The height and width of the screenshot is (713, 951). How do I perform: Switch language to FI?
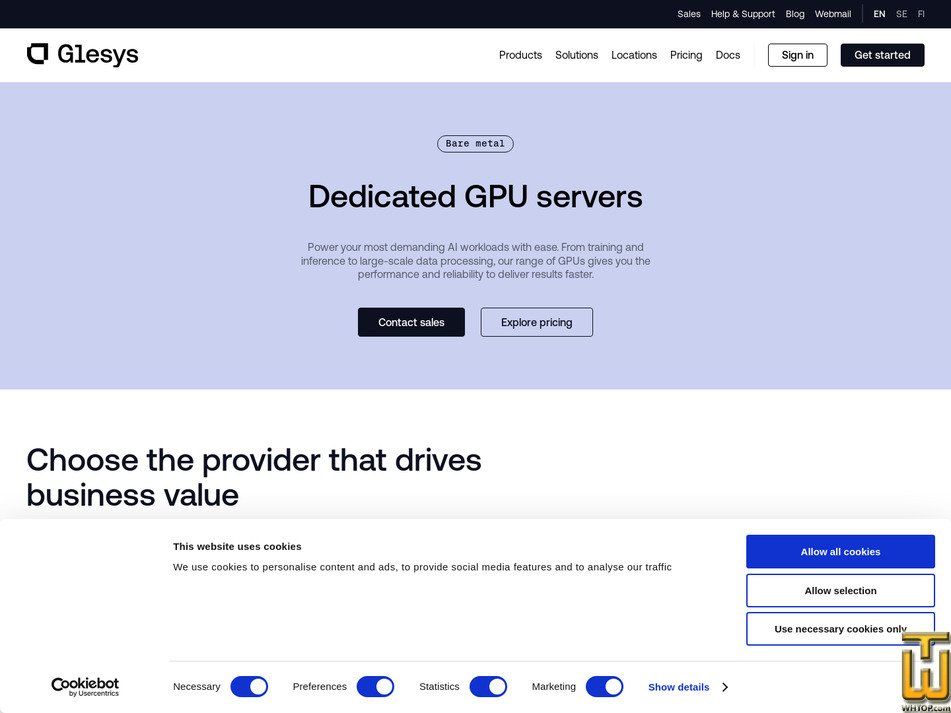point(921,14)
